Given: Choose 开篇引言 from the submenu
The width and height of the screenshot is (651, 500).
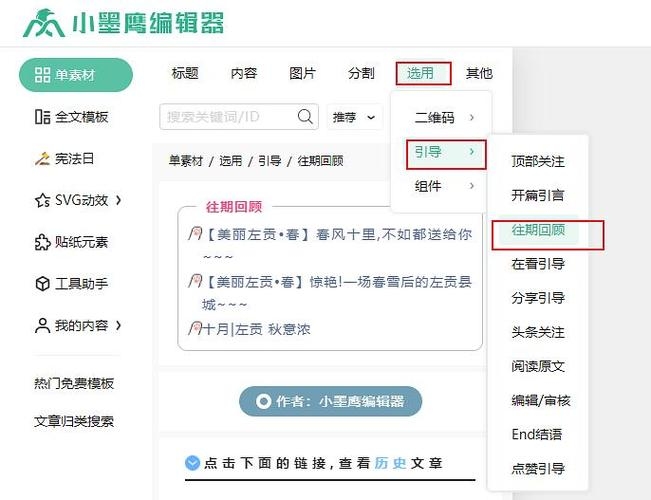Looking at the screenshot, I should (538, 195).
